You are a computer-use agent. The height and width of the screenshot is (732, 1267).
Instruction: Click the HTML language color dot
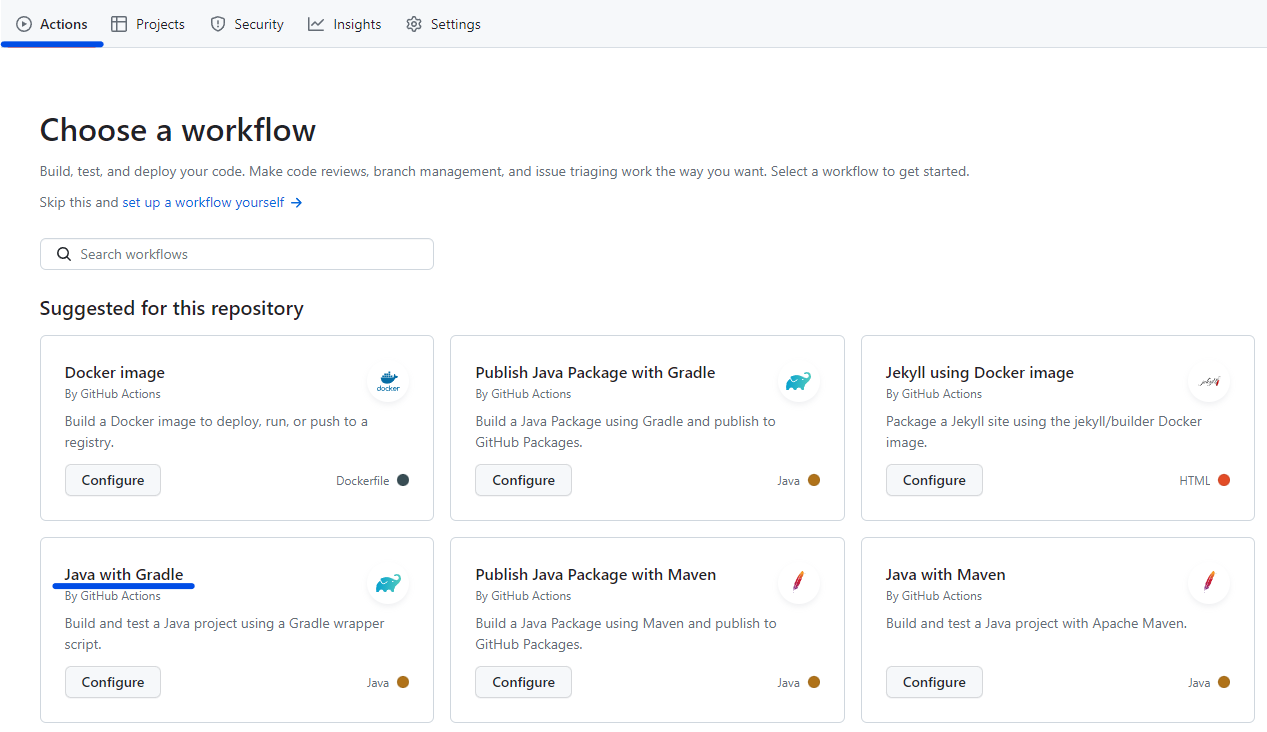1224,480
